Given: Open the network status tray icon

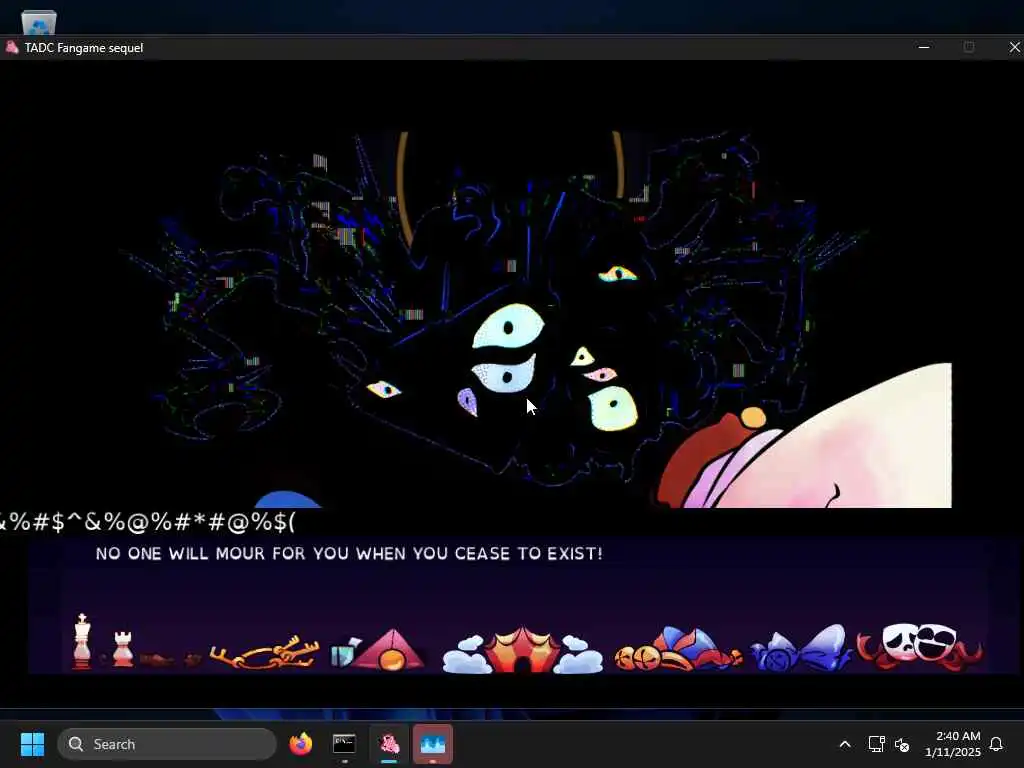Looking at the screenshot, I should point(876,744).
